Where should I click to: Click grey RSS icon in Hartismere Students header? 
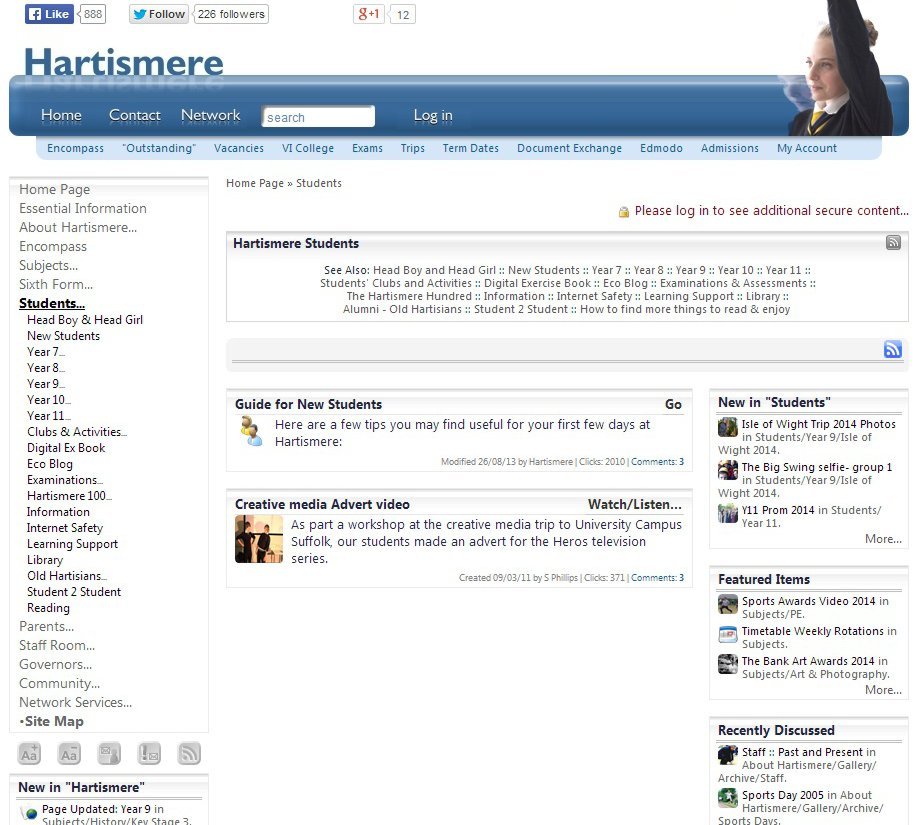tap(893, 243)
